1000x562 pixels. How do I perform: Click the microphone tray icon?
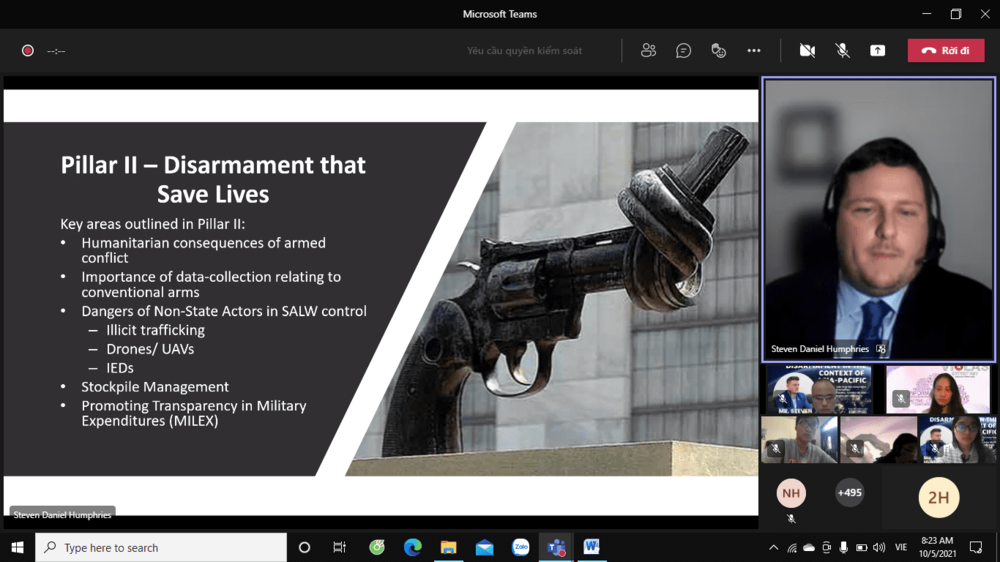tap(843, 547)
